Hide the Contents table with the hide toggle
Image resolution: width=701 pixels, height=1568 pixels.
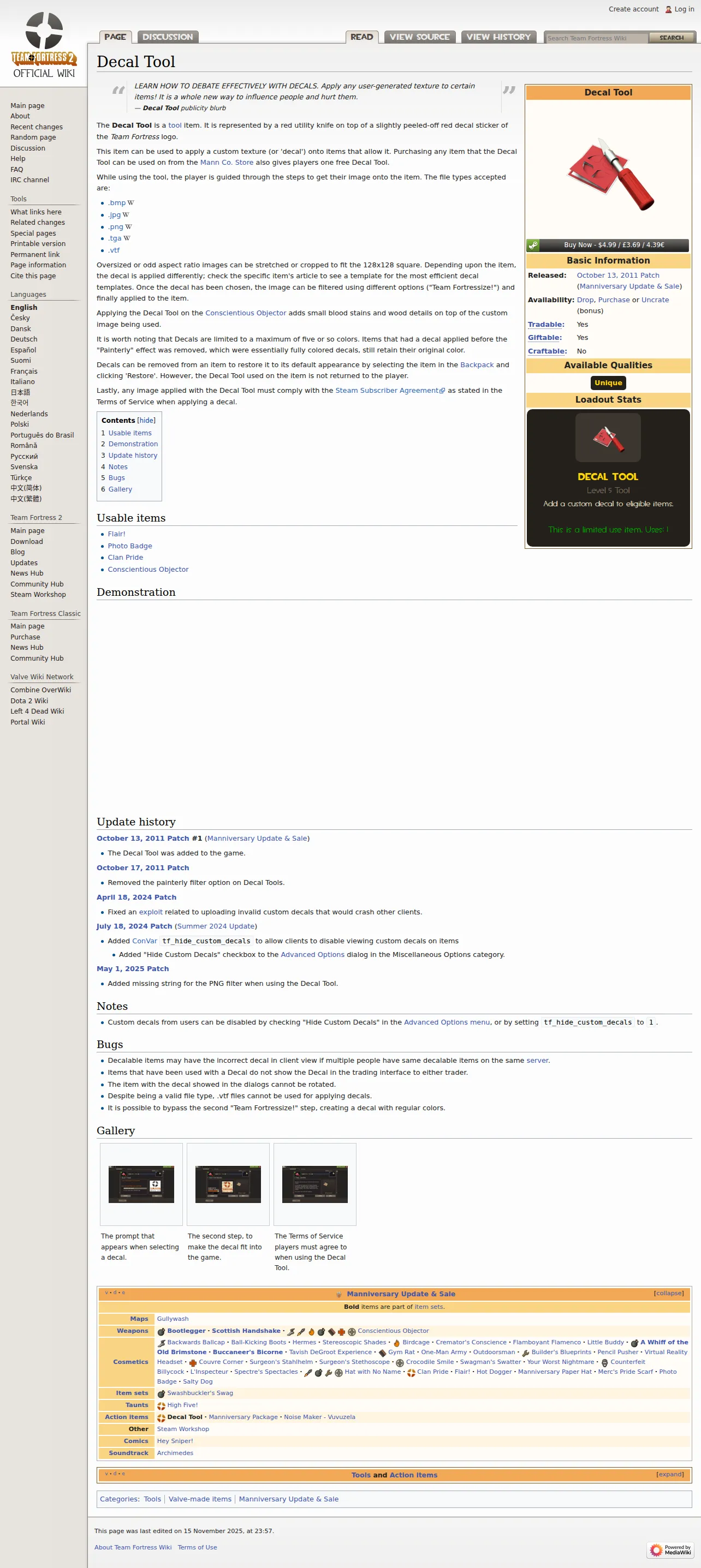pyautogui.click(x=146, y=421)
